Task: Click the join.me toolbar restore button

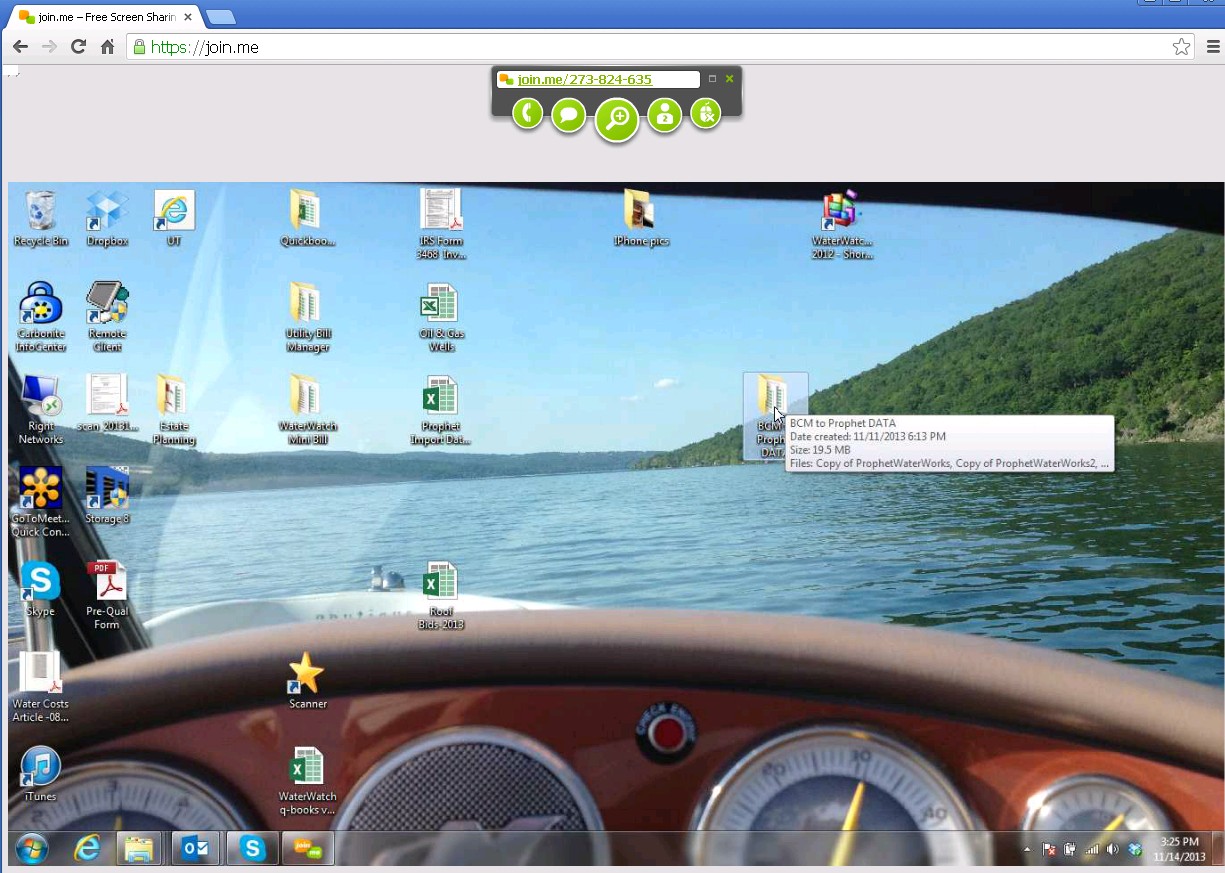Action: point(712,79)
